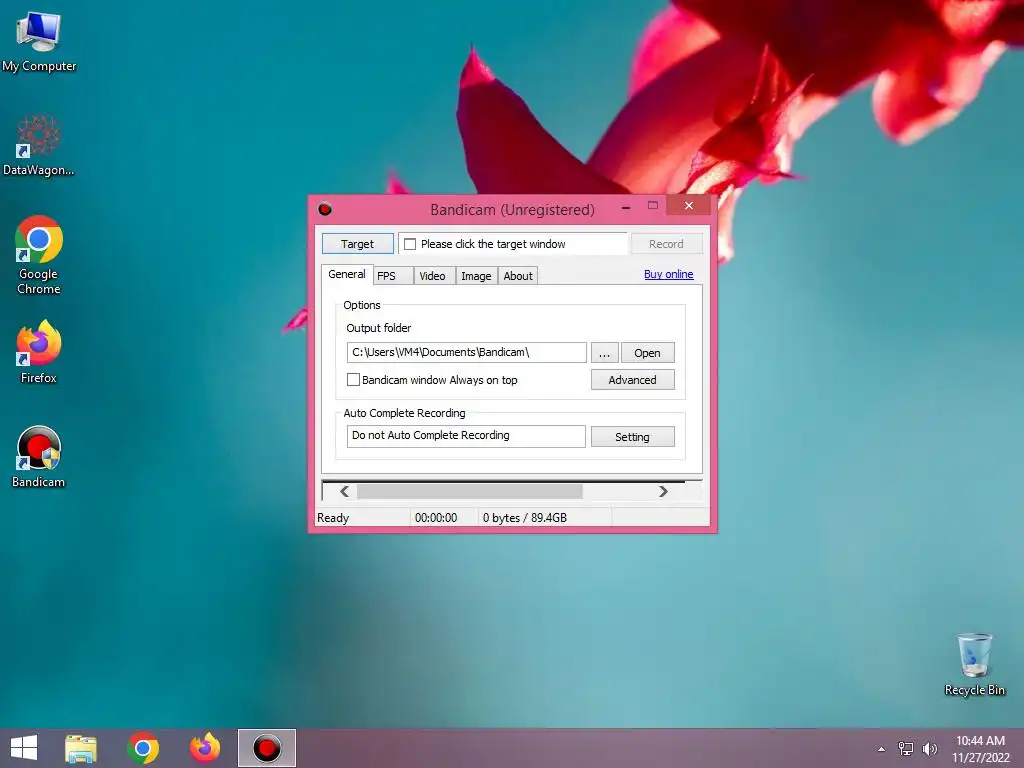Image resolution: width=1024 pixels, height=768 pixels.
Task: Switch to the FPS tab
Action: point(393,276)
